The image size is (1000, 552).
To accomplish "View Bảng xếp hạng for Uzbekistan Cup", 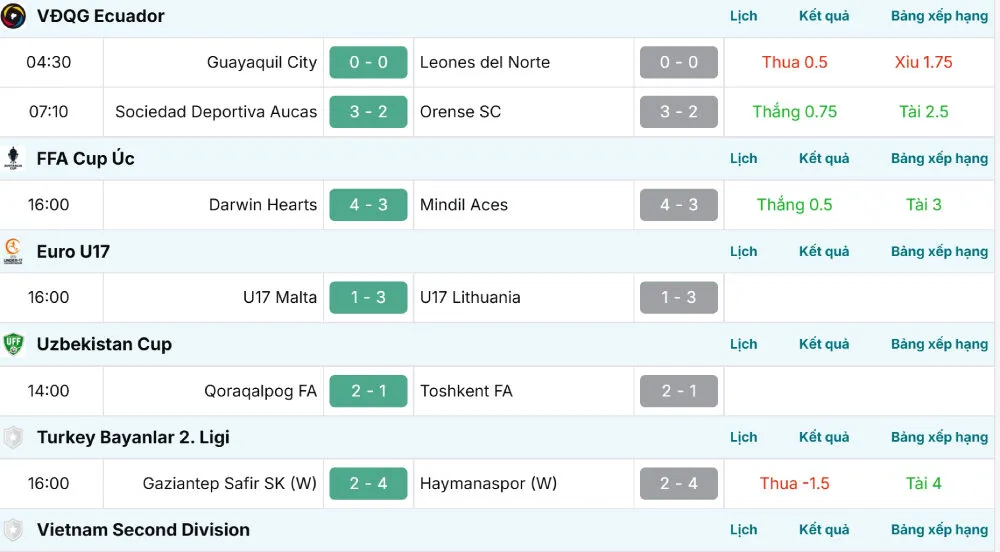I will pyautogui.click(x=939, y=344).
